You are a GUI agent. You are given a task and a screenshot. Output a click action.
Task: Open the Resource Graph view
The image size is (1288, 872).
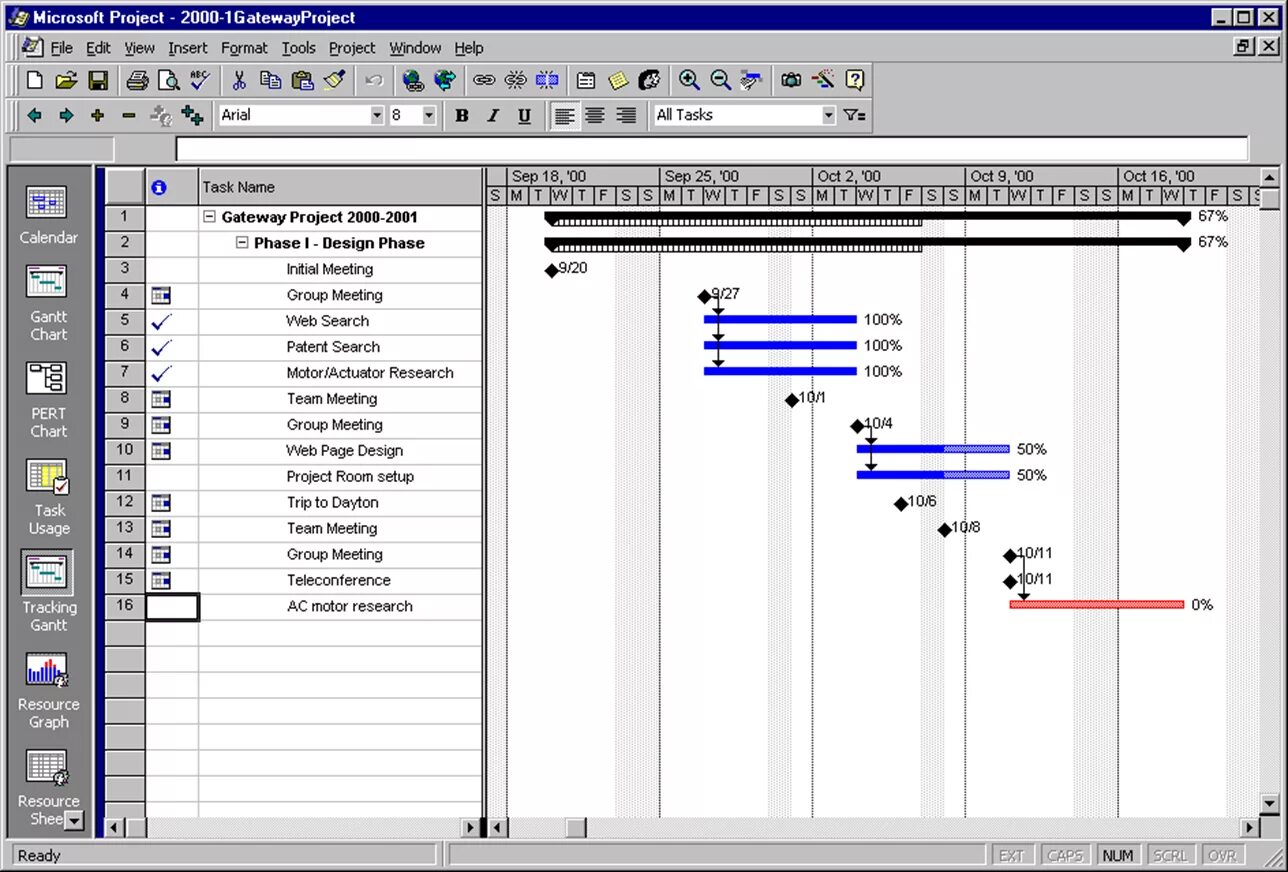pyautogui.click(x=48, y=691)
